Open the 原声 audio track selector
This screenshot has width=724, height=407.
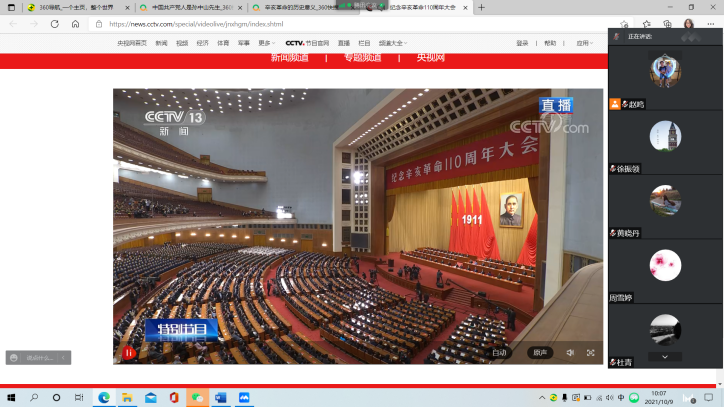coord(540,352)
